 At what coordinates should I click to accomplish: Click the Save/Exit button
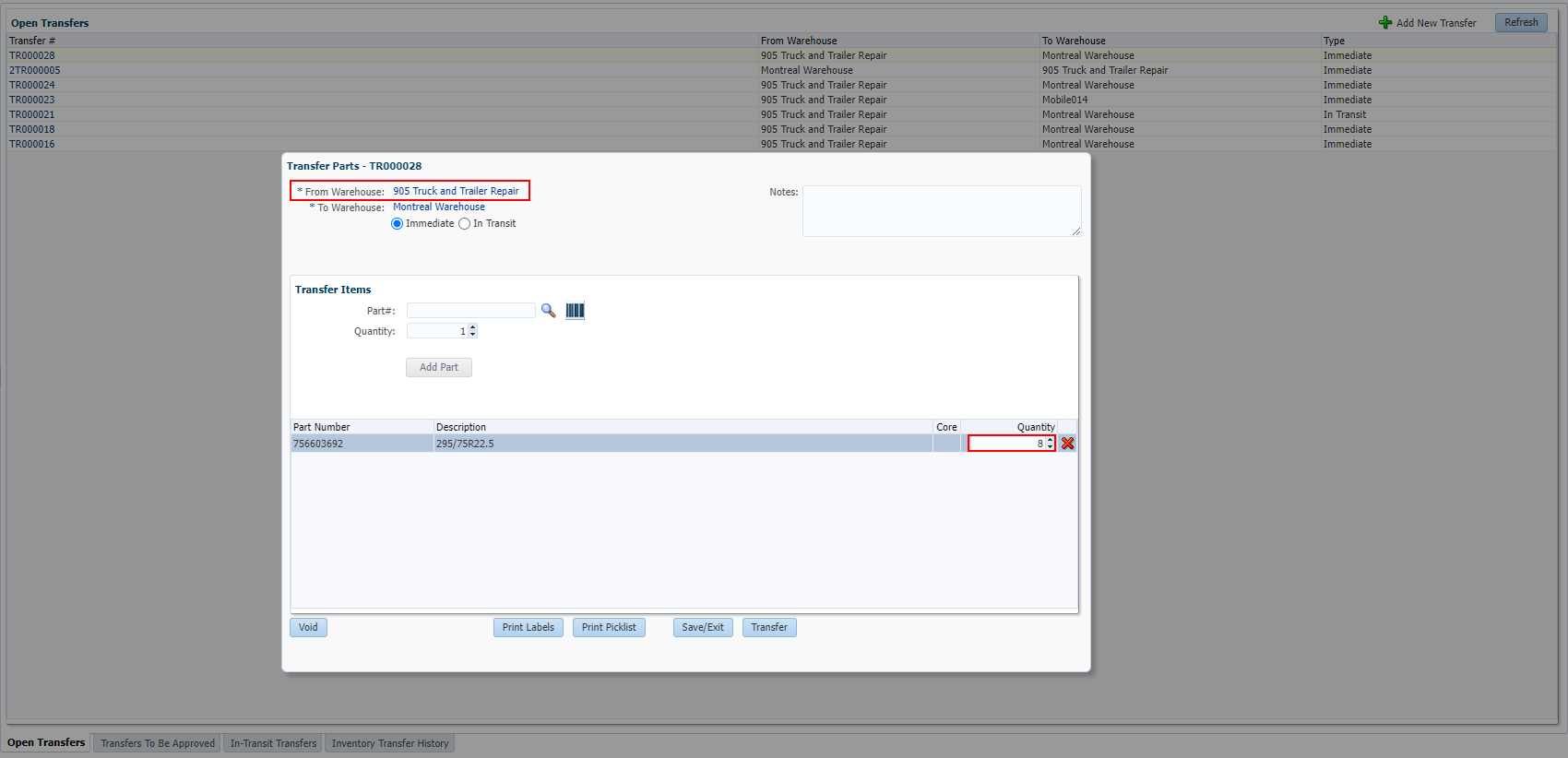point(703,628)
